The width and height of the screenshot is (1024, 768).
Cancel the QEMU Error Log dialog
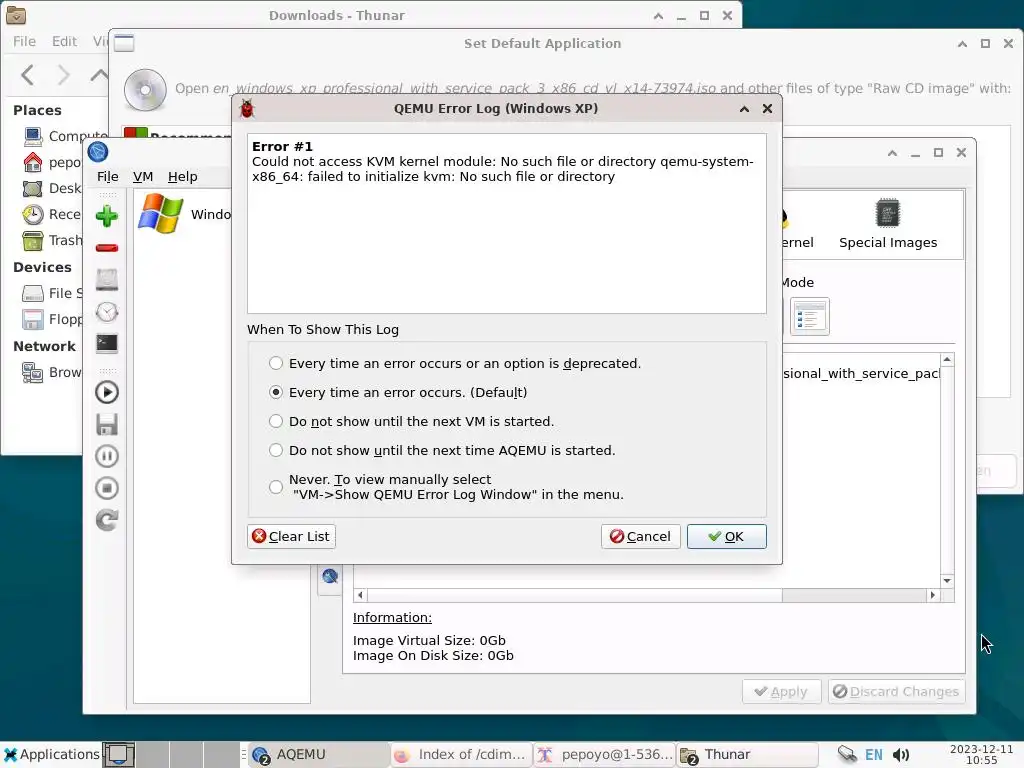pyautogui.click(x=641, y=536)
